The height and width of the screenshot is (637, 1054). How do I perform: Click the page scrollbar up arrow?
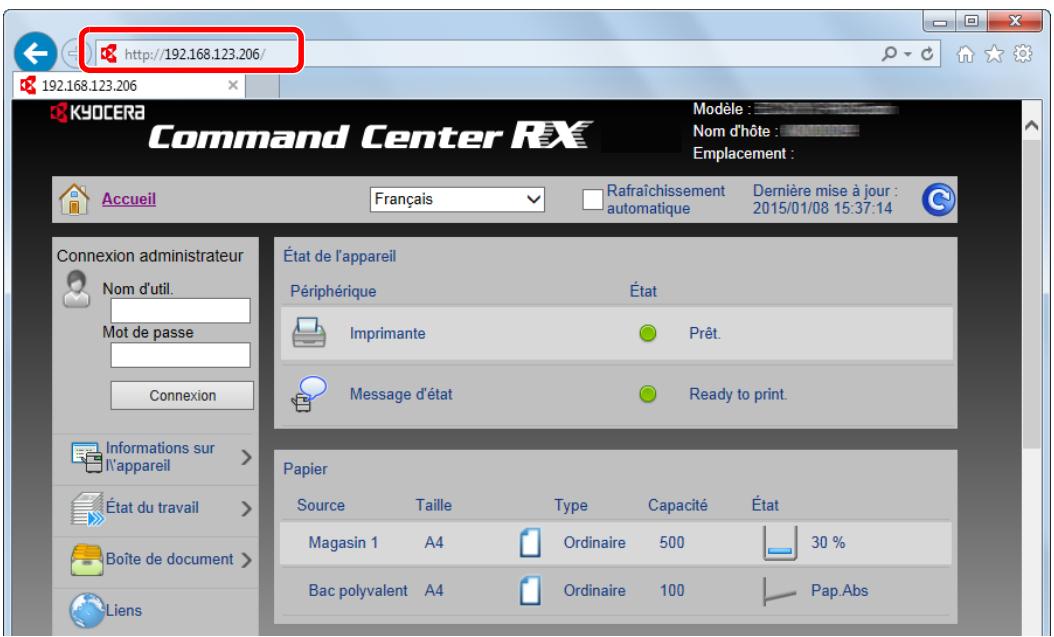click(x=1031, y=126)
